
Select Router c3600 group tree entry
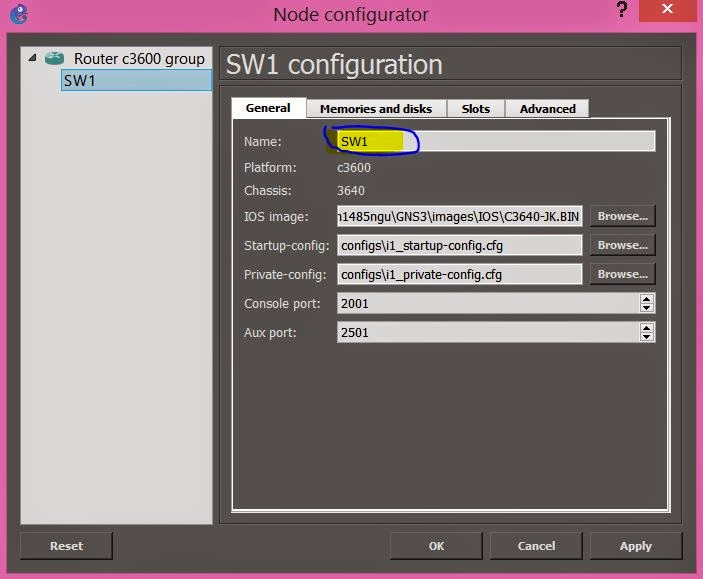139,59
